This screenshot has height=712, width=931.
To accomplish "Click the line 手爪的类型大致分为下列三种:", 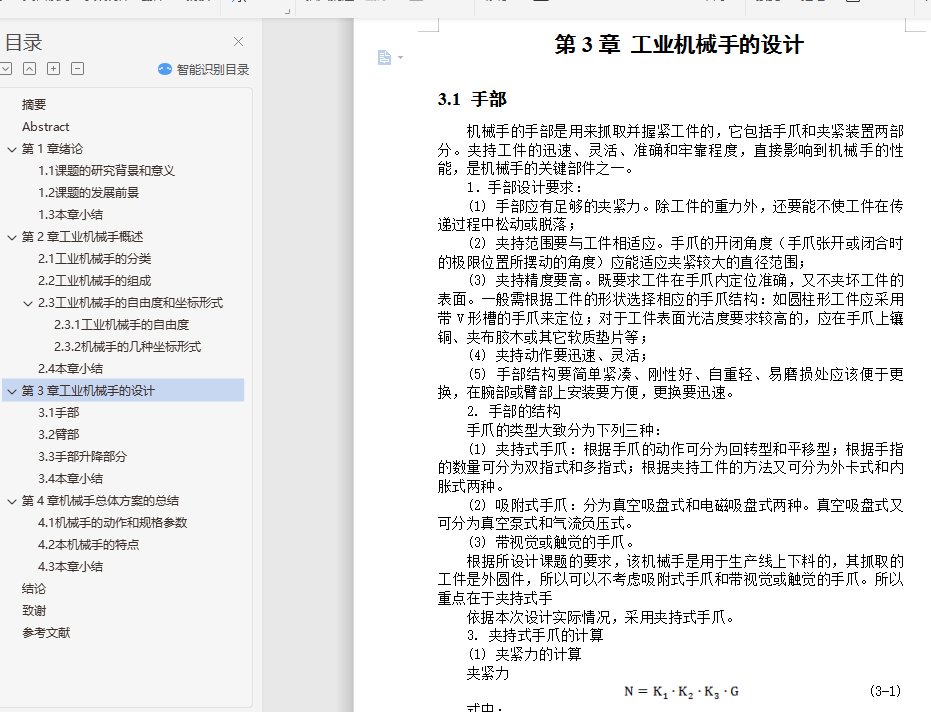I will [564, 430].
